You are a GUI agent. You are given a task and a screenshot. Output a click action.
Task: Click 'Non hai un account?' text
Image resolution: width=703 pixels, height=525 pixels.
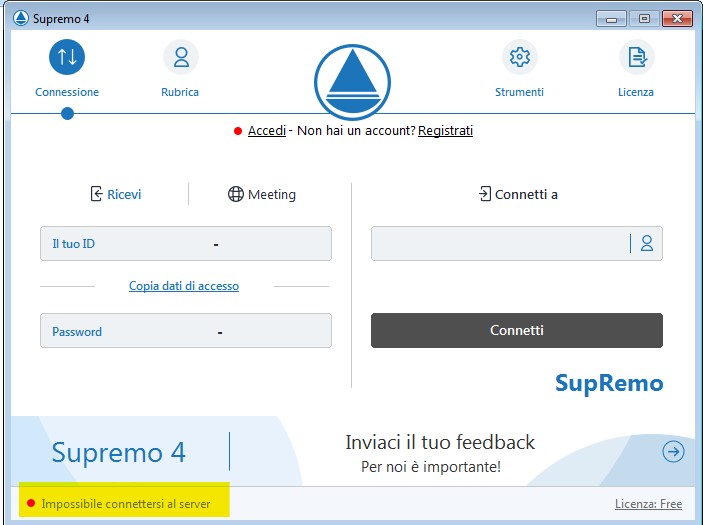[x=356, y=130]
